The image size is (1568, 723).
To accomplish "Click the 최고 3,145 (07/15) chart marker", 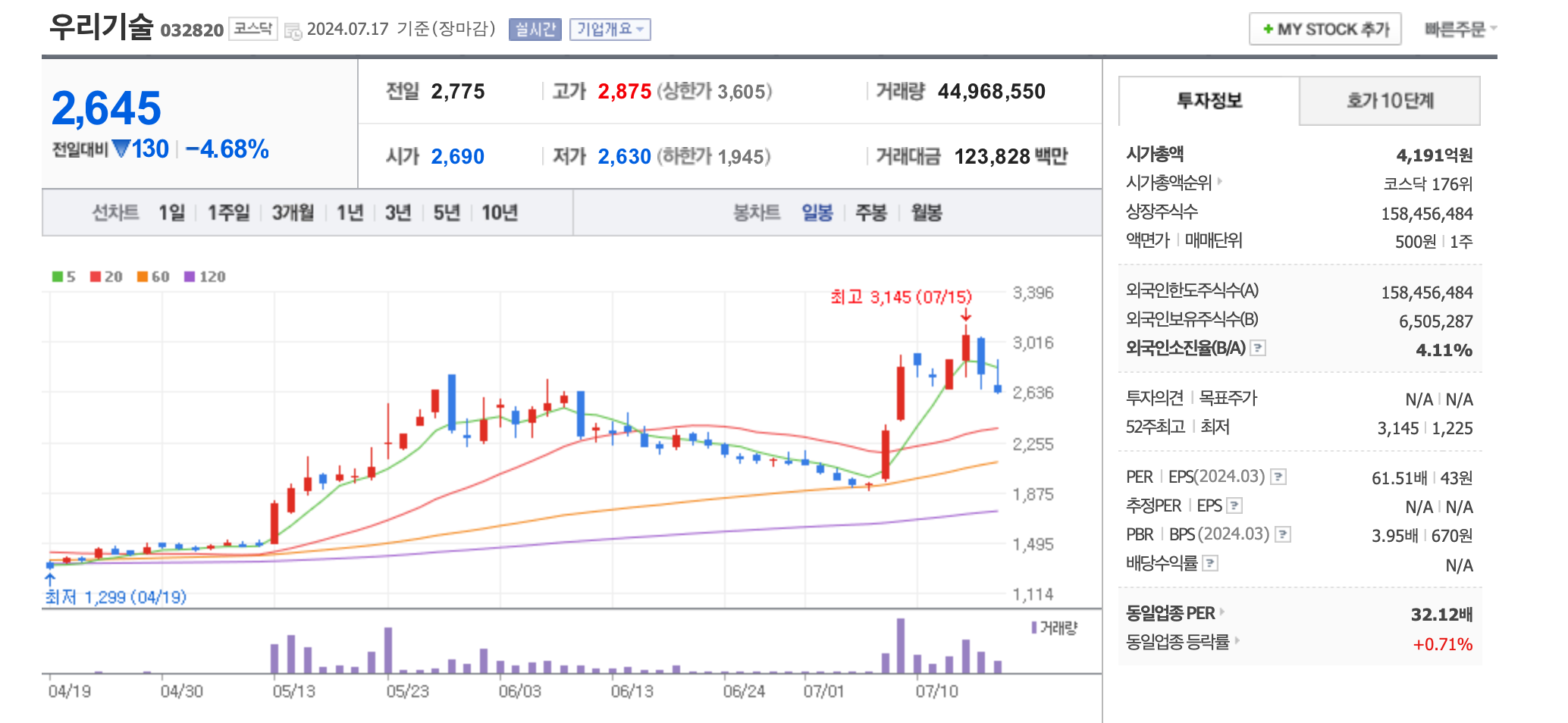I will click(x=902, y=297).
